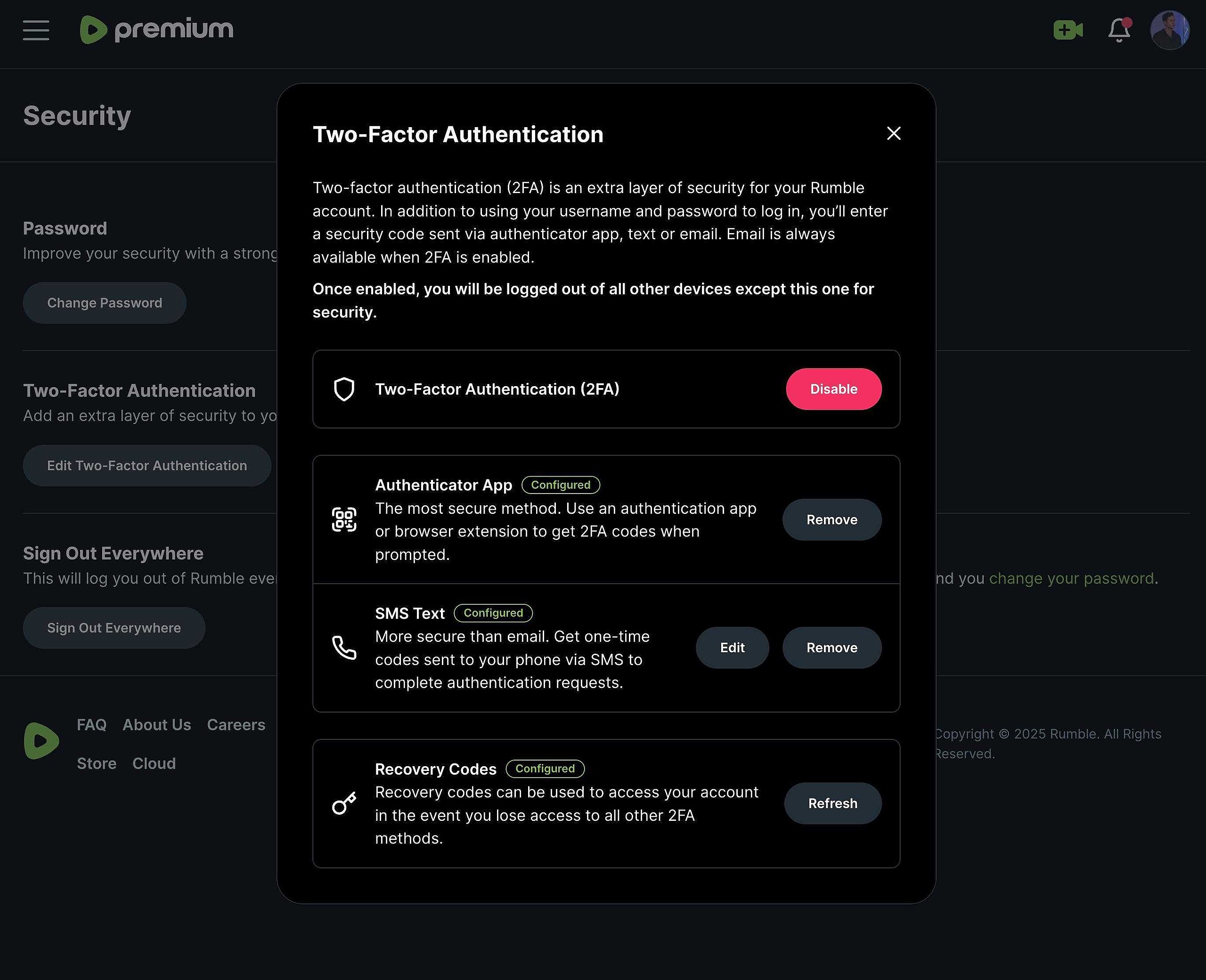
Task: Click the shield icon beside 2FA
Action: click(344, 389)
